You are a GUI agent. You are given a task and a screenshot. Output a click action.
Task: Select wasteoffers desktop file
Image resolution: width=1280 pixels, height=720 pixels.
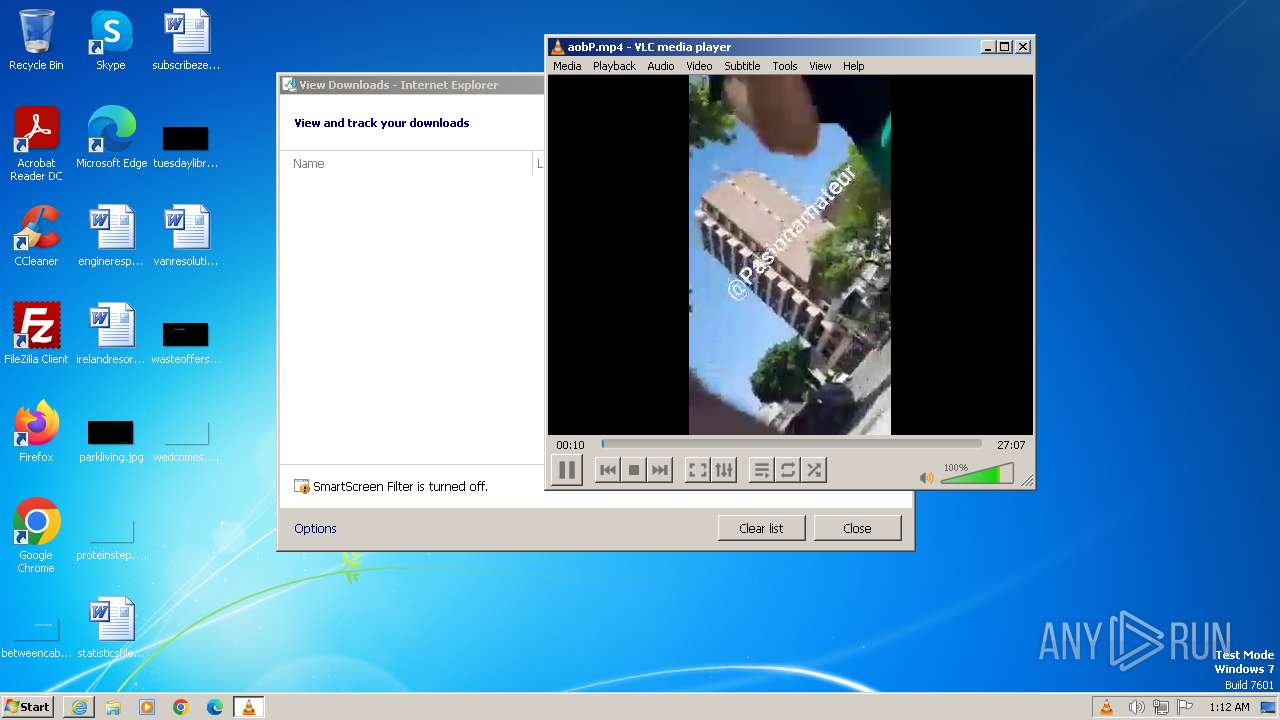point(186,341)
